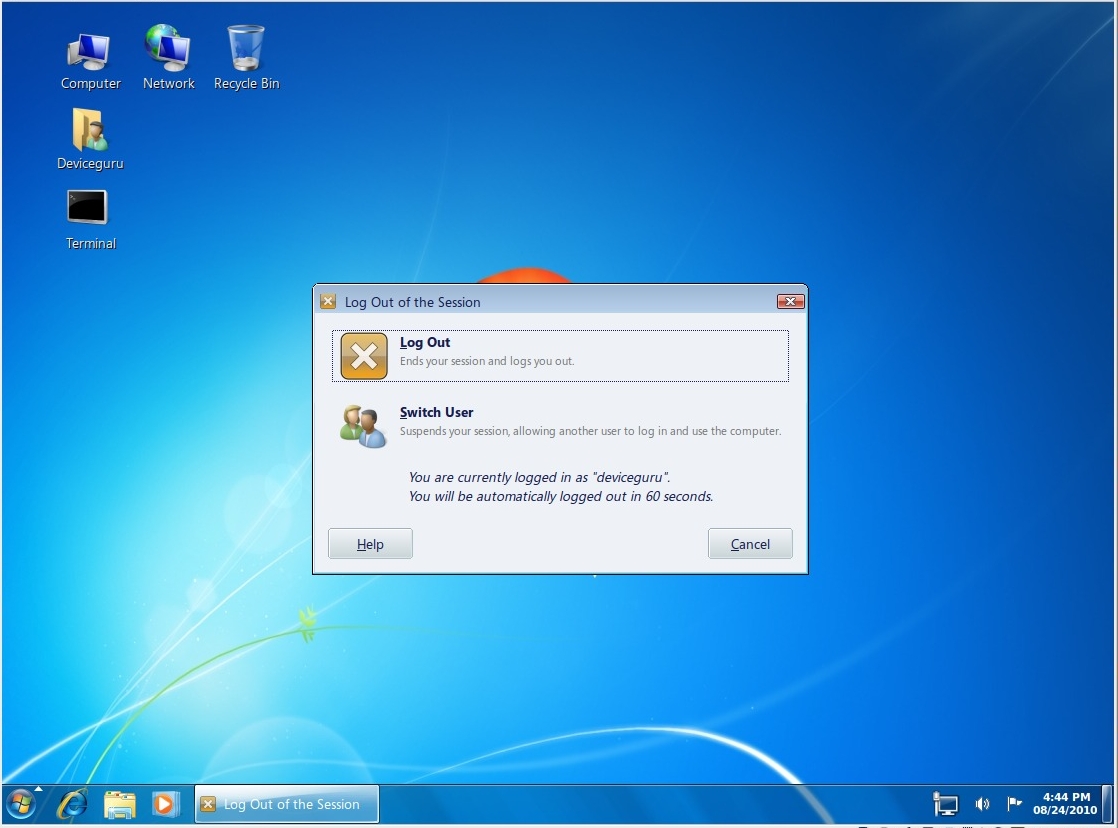Click the show desktop strip after the clock
1118x828 pixels.
point(1107,804)
